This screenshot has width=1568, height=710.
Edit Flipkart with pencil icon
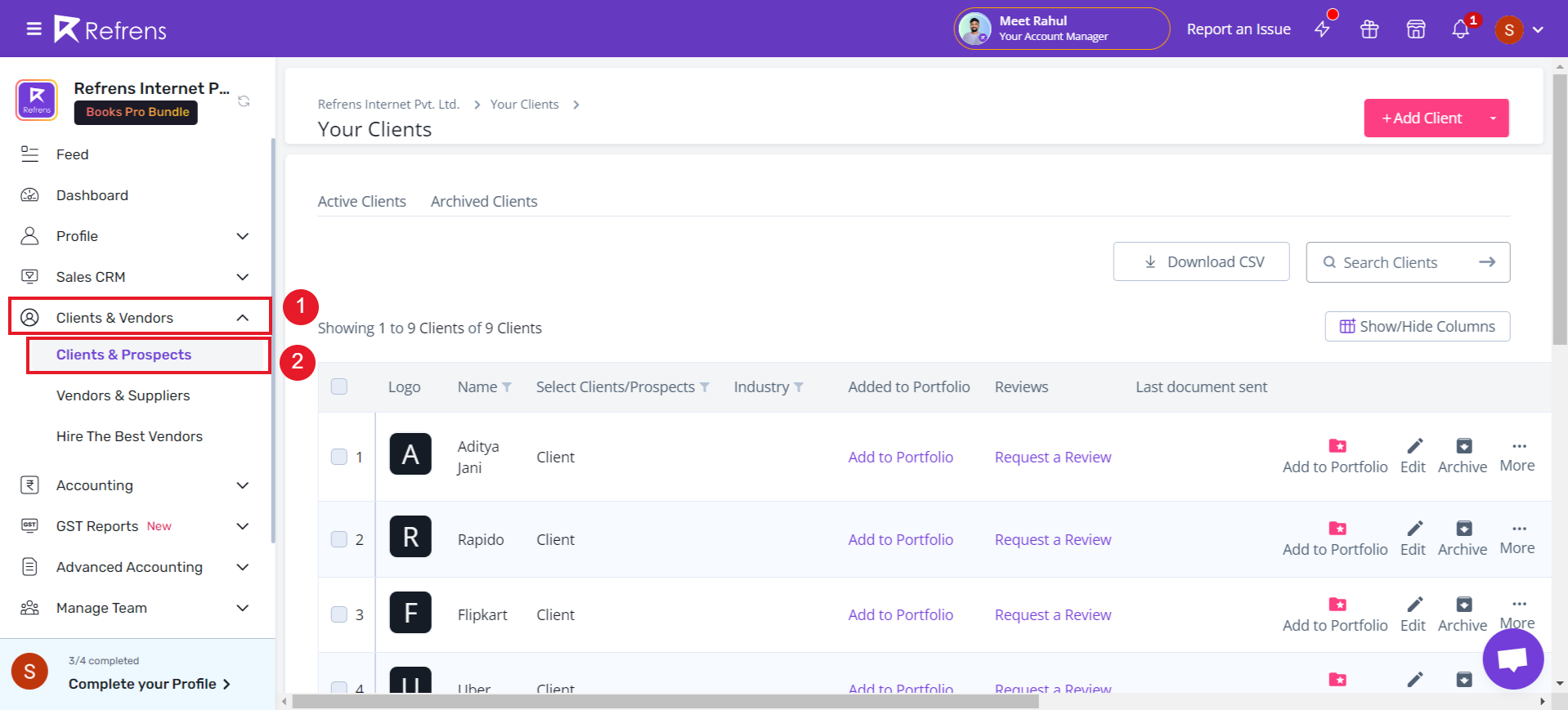point(1415,605)
